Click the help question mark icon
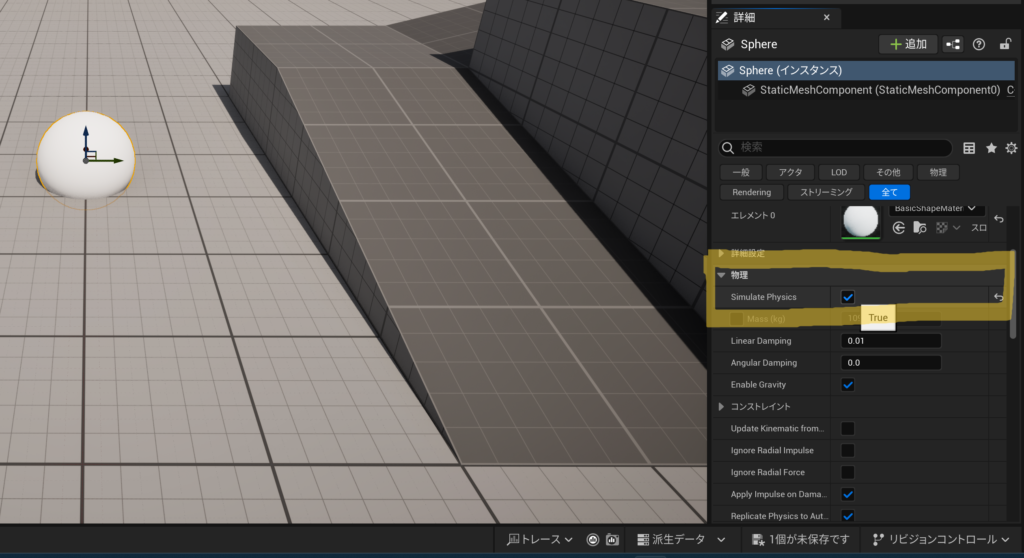The width and height of the screenshot is (1024, 558). [979, 44]
